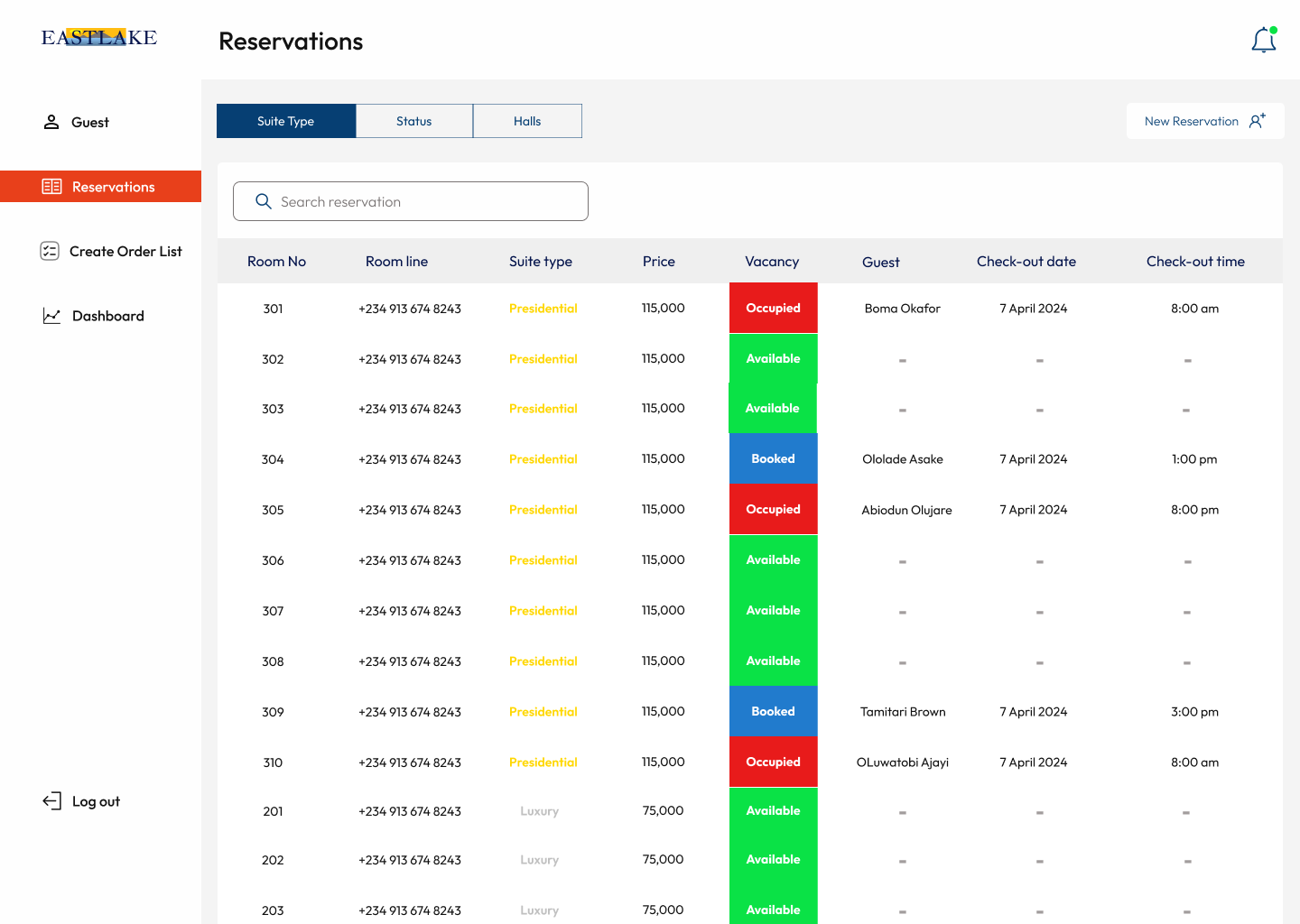Click the Reservations book icon in the sidebar
Viewport: 1300px width, 924px height.
(52, 187)
